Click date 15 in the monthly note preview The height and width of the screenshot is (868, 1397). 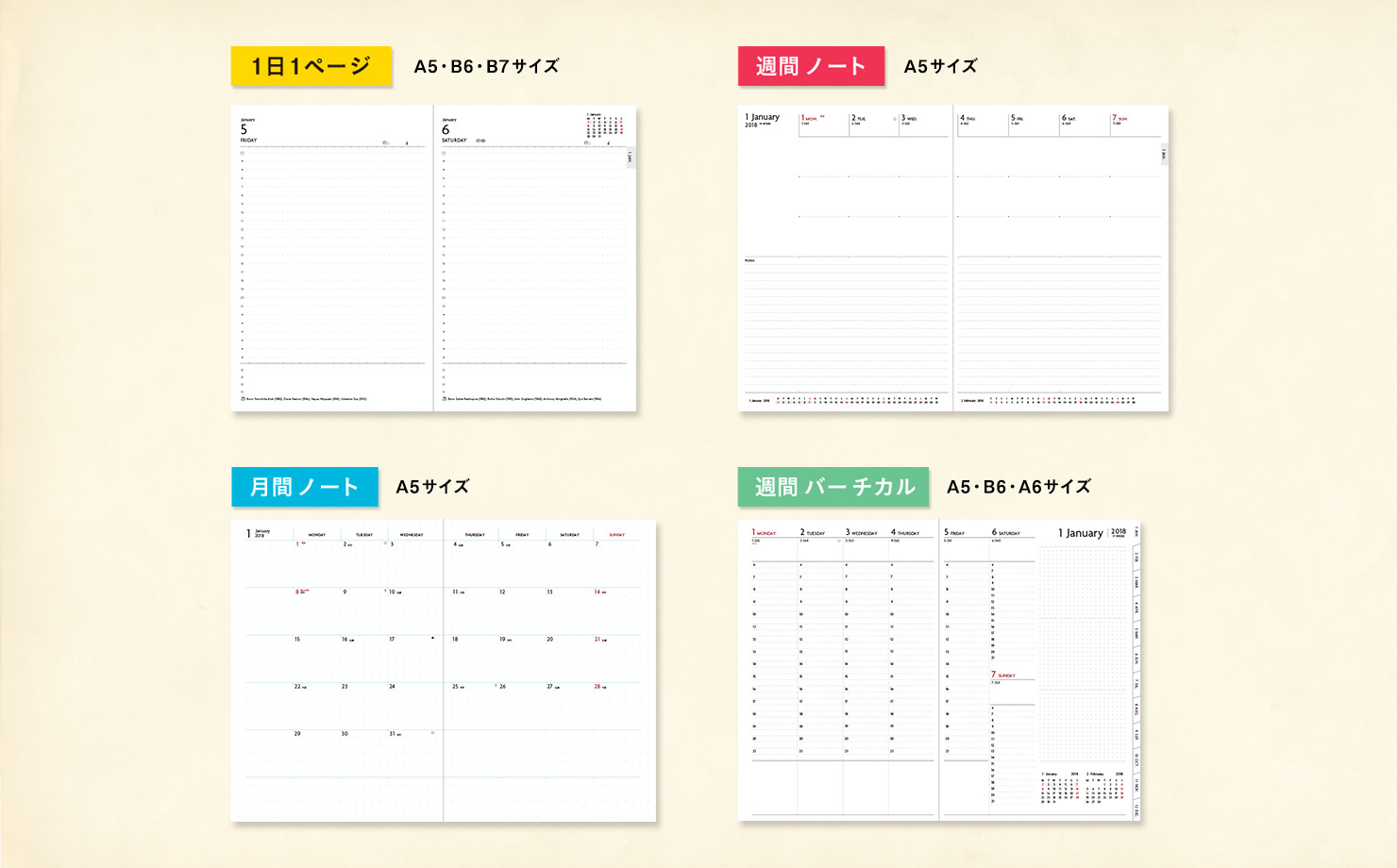click(x=297, y=639)
